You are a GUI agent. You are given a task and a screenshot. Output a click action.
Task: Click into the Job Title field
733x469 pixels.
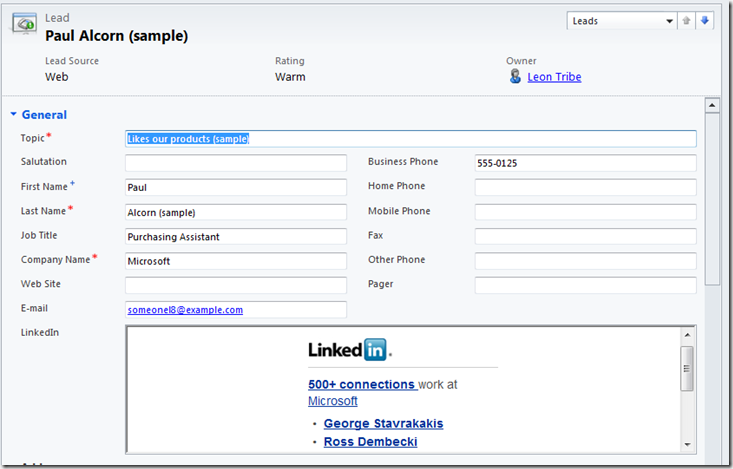click(236, 236)
